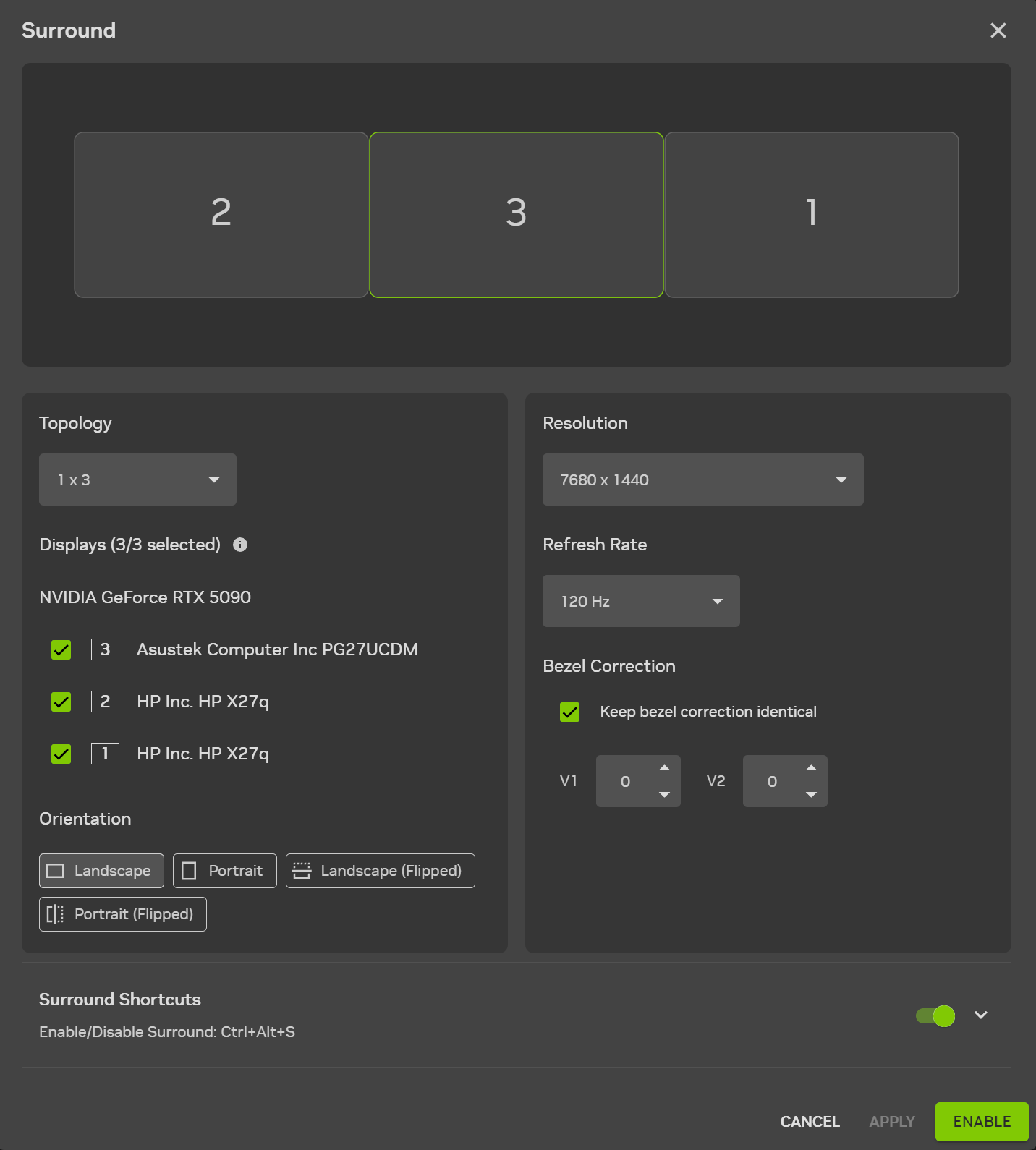Select display 1 in the layout preview
Screen dimensions: 1036x1150
coord(811,215)
